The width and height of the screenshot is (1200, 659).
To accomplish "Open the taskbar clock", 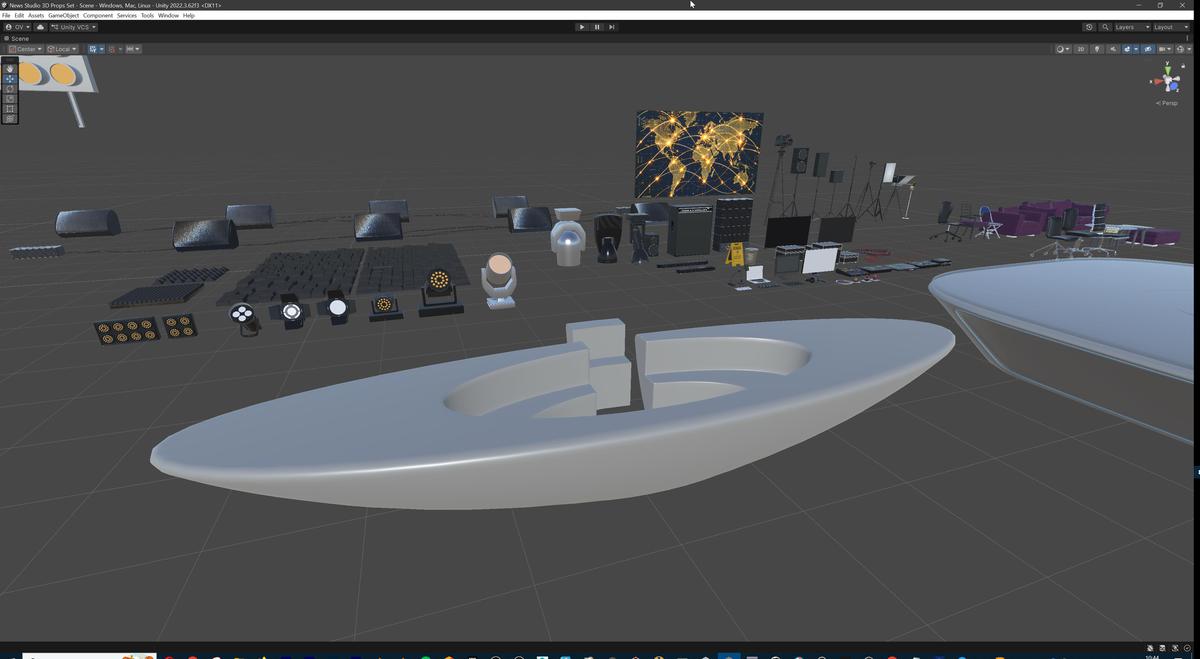I will coord(1154,655).
